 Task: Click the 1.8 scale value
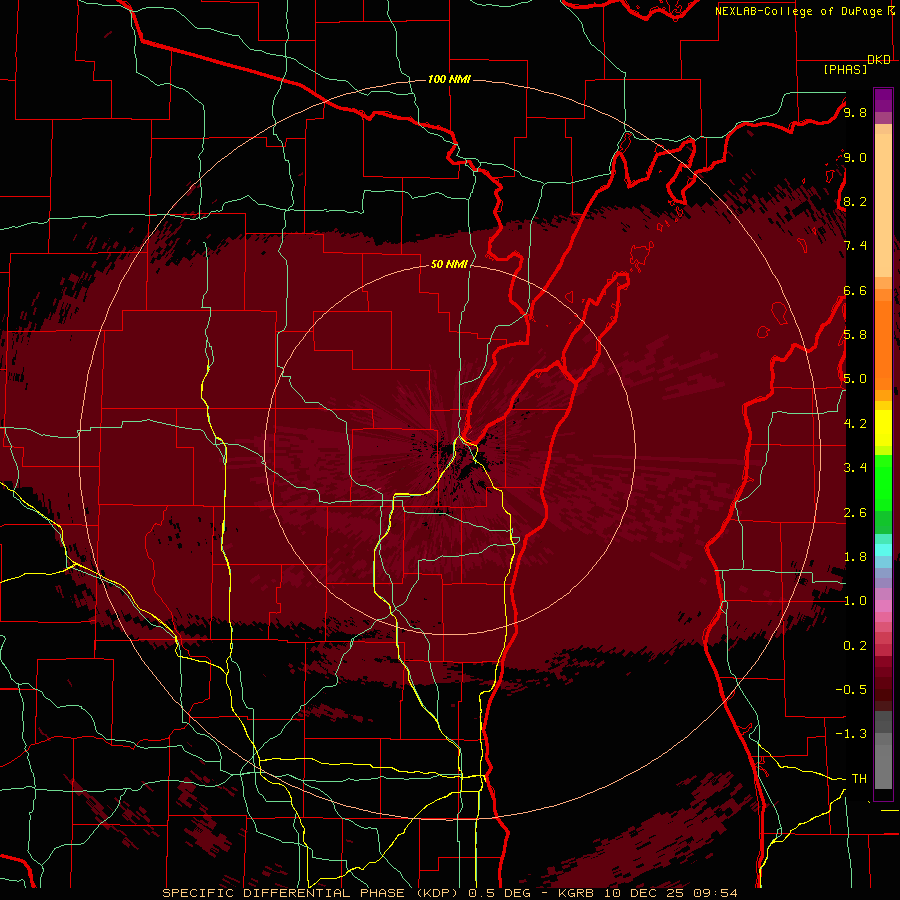855,557
